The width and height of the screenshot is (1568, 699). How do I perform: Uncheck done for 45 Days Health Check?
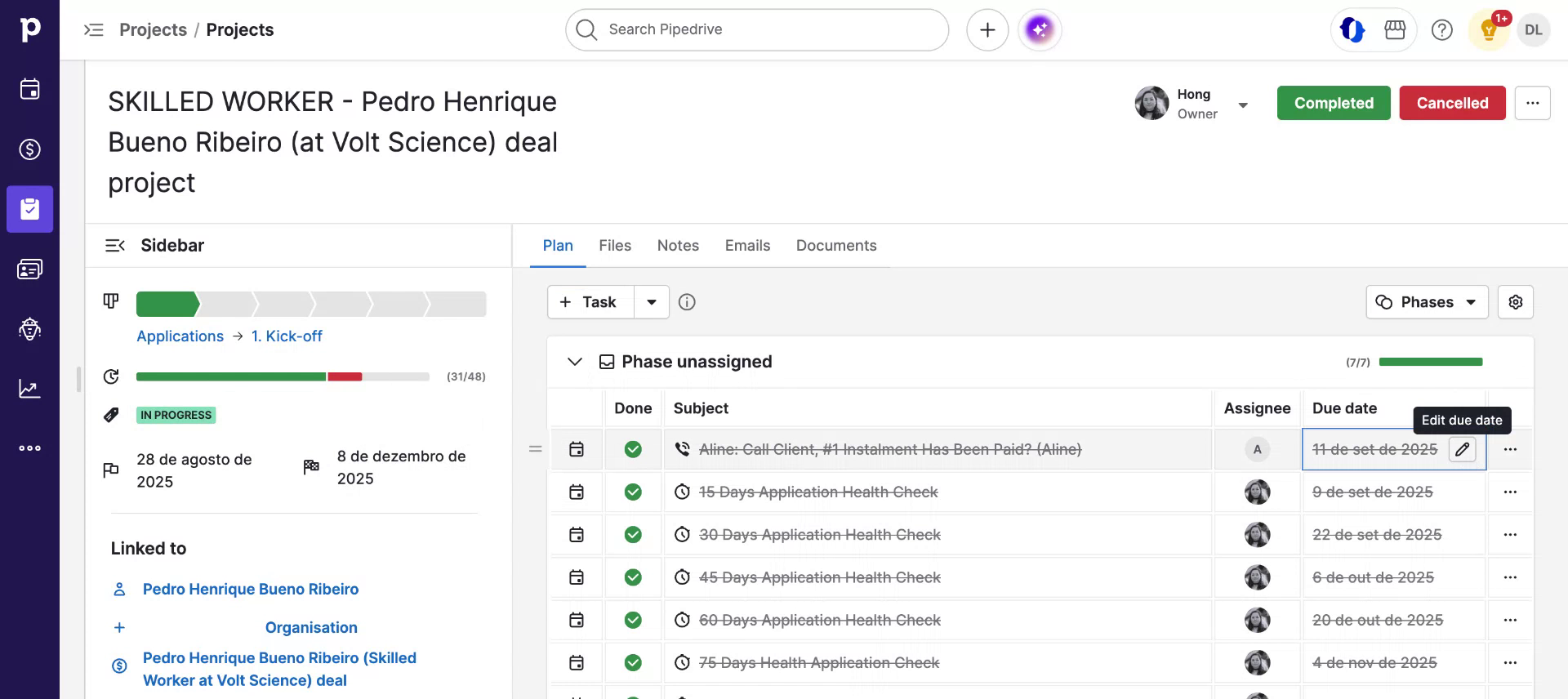tap(633, 577)
